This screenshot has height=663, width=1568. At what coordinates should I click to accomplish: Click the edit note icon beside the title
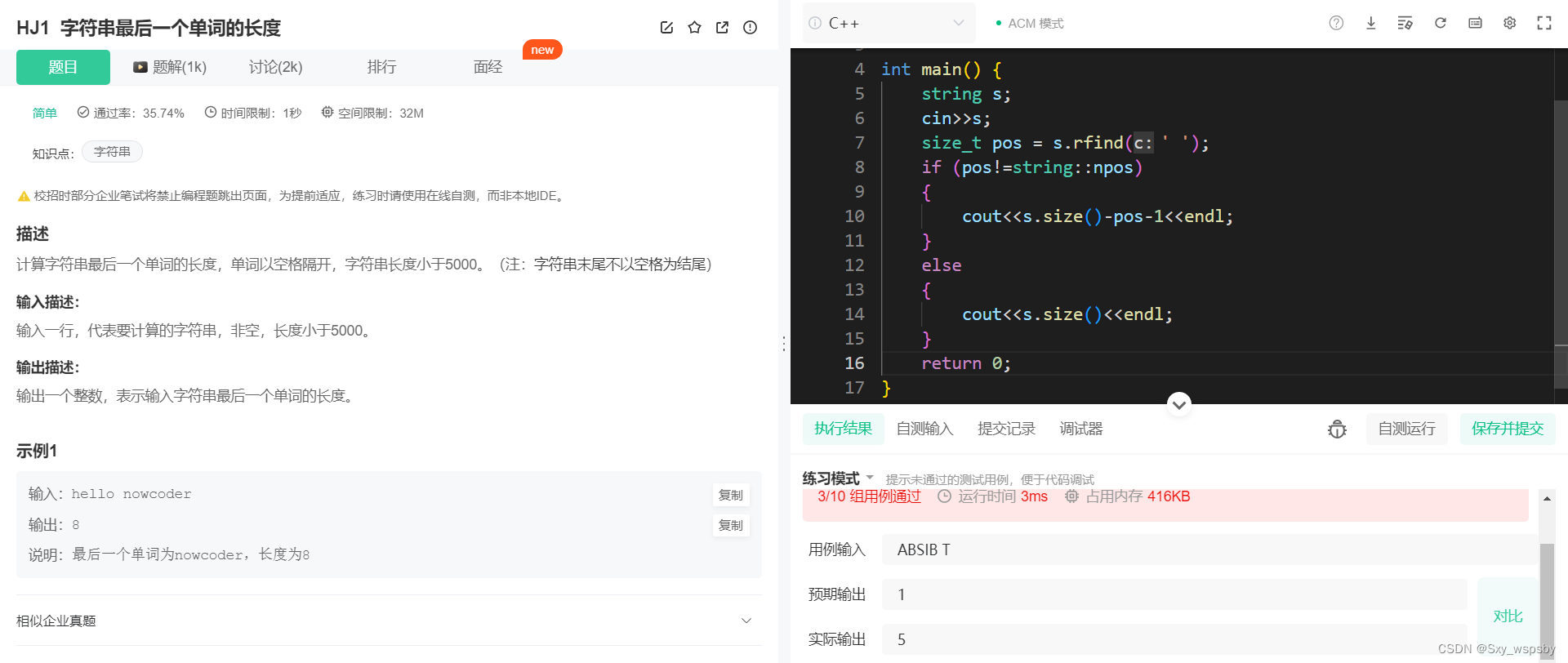click(x=666, y=28)
